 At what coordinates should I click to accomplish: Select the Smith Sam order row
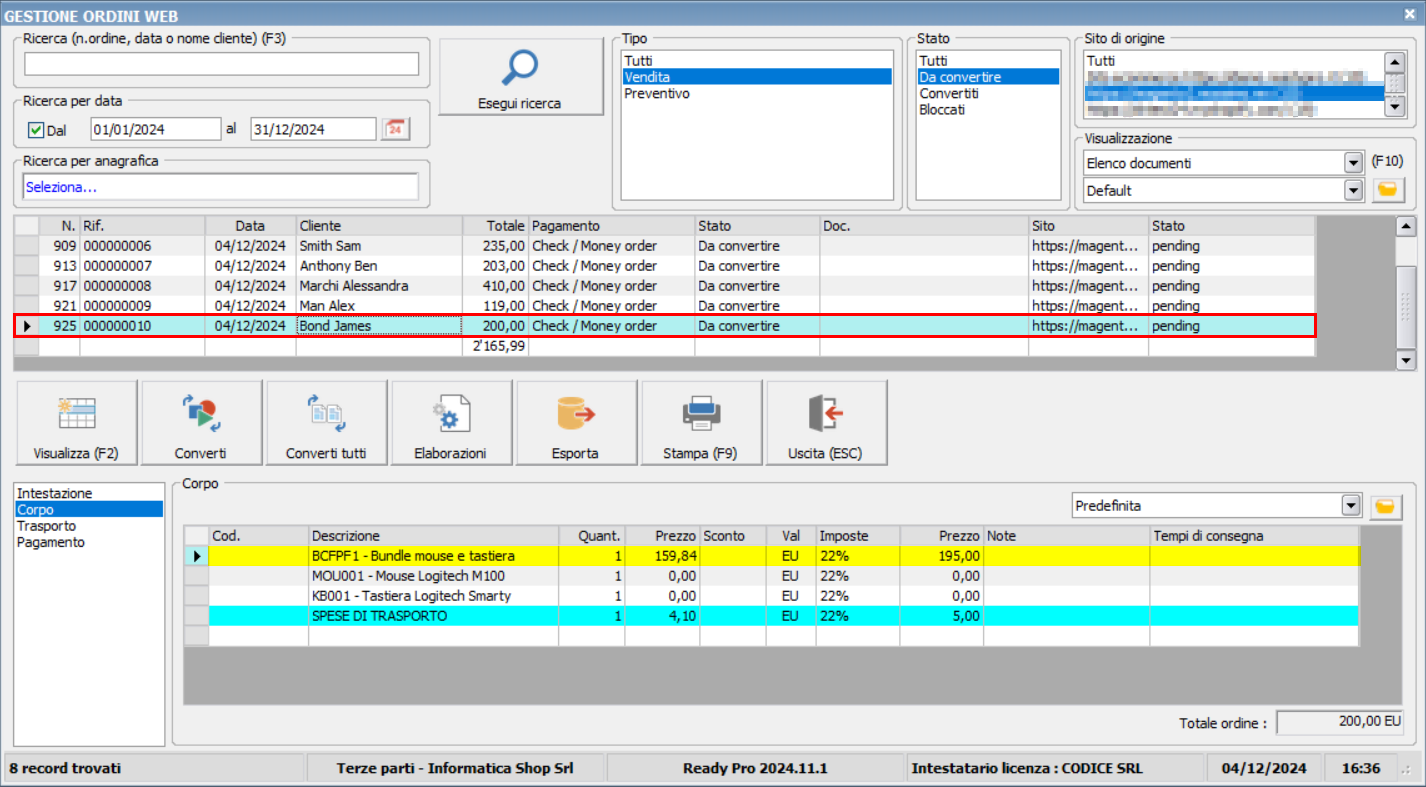pos(664,246)
